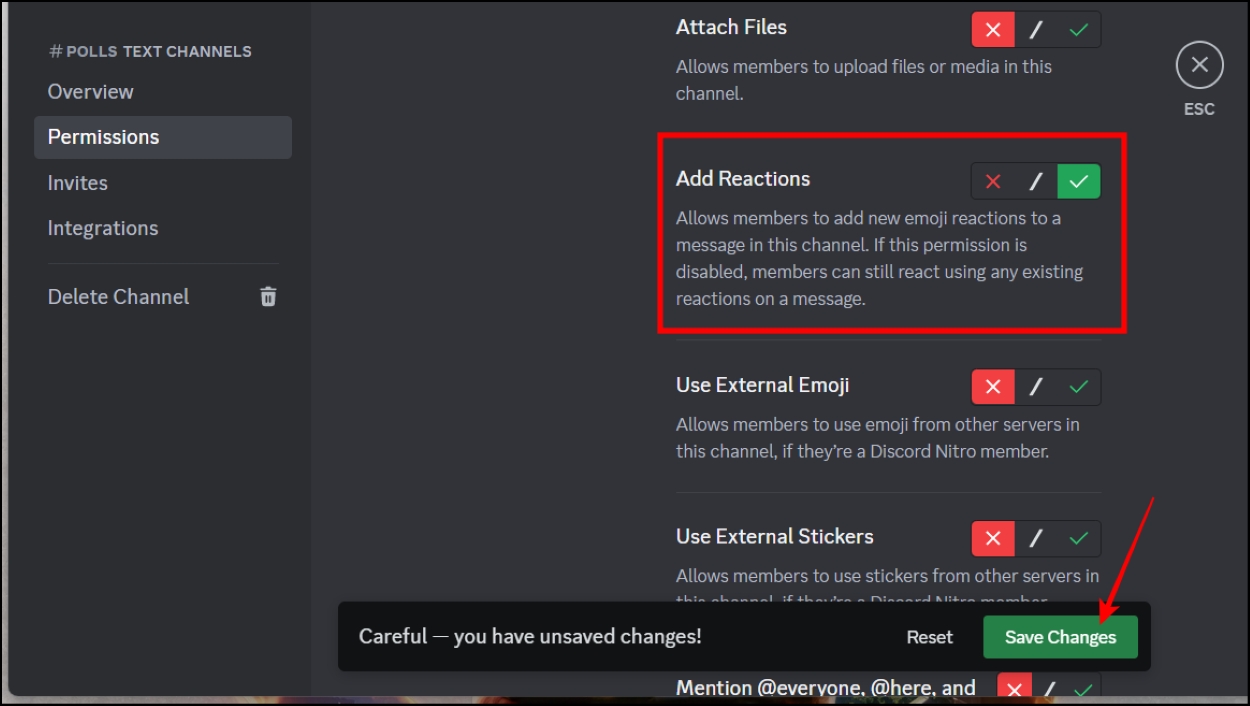Image resolution: width=1250 pixels, height=706 pixels.
Task: Deny Use External Stickers with red X
Action: [991, 538]
